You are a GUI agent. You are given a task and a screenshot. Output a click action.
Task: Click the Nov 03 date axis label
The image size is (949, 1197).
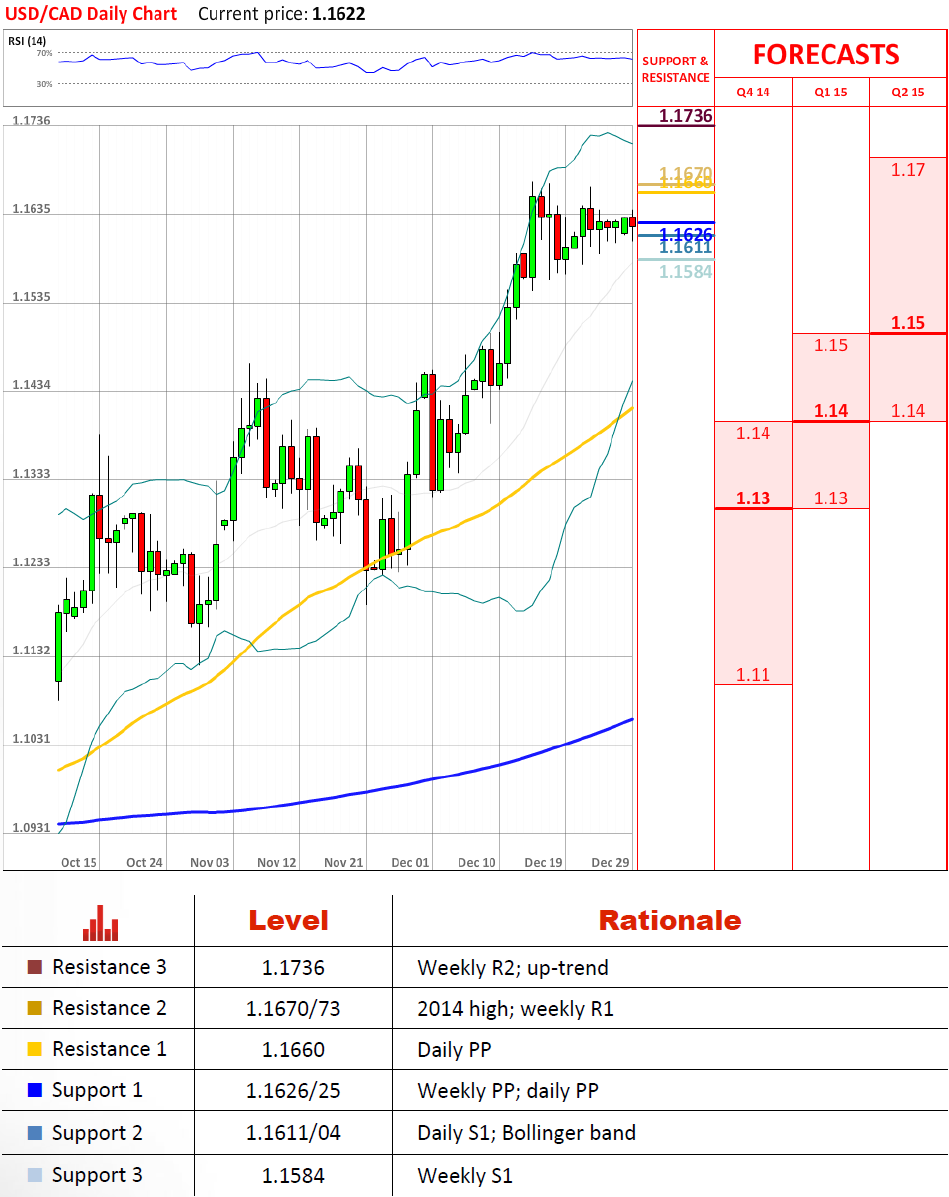pos(210,862)
